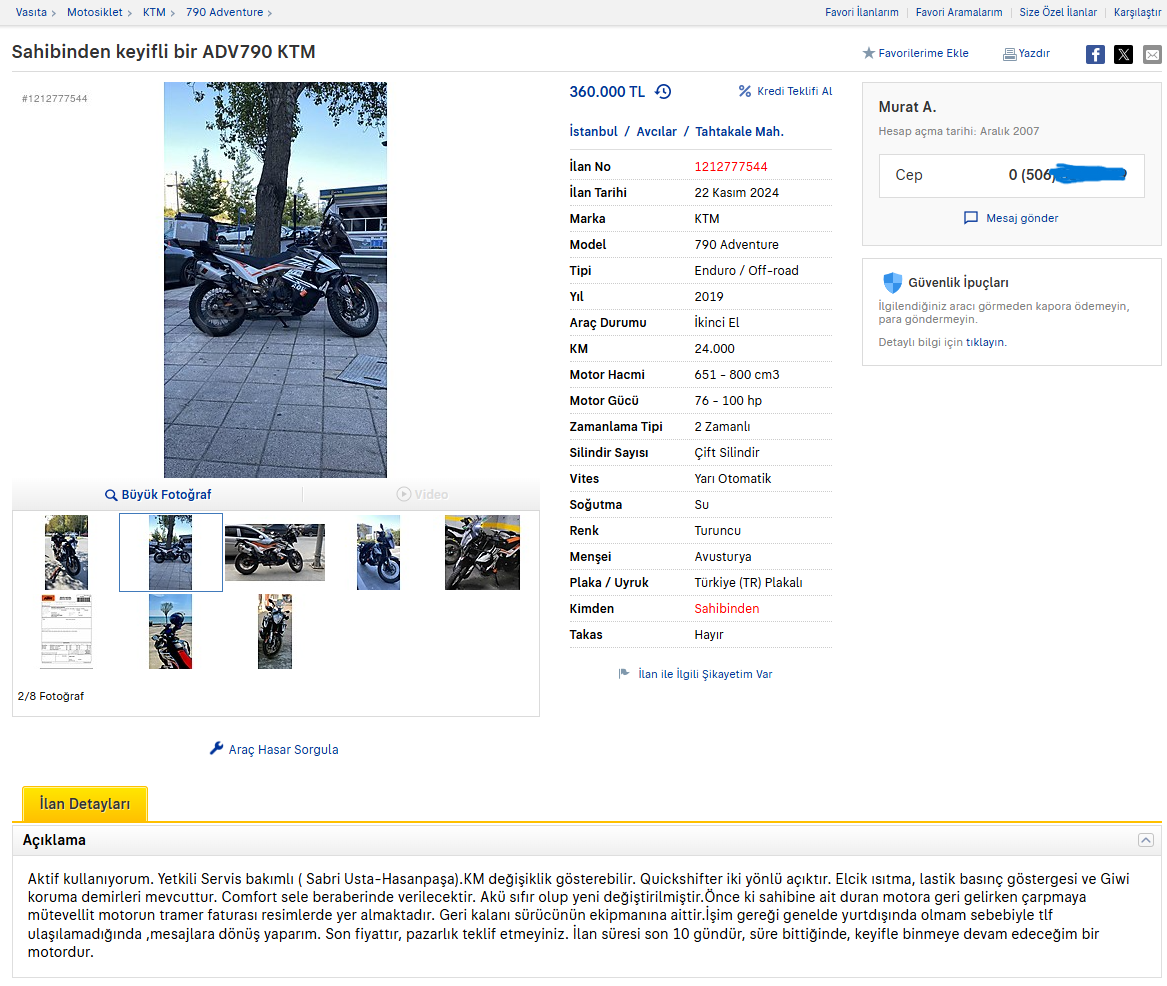
Task: Click the Enduro / Off-road value
Action: coord(746,271)
